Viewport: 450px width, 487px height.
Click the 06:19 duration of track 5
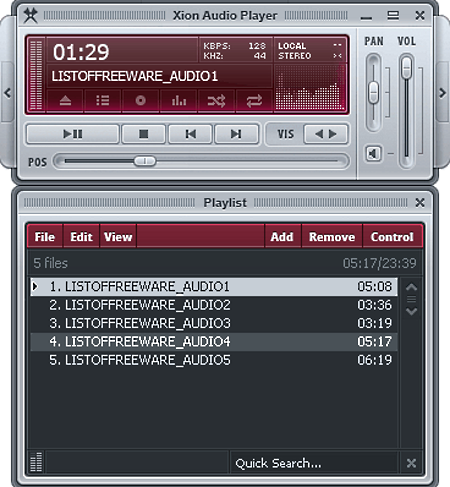coord(375,360)
